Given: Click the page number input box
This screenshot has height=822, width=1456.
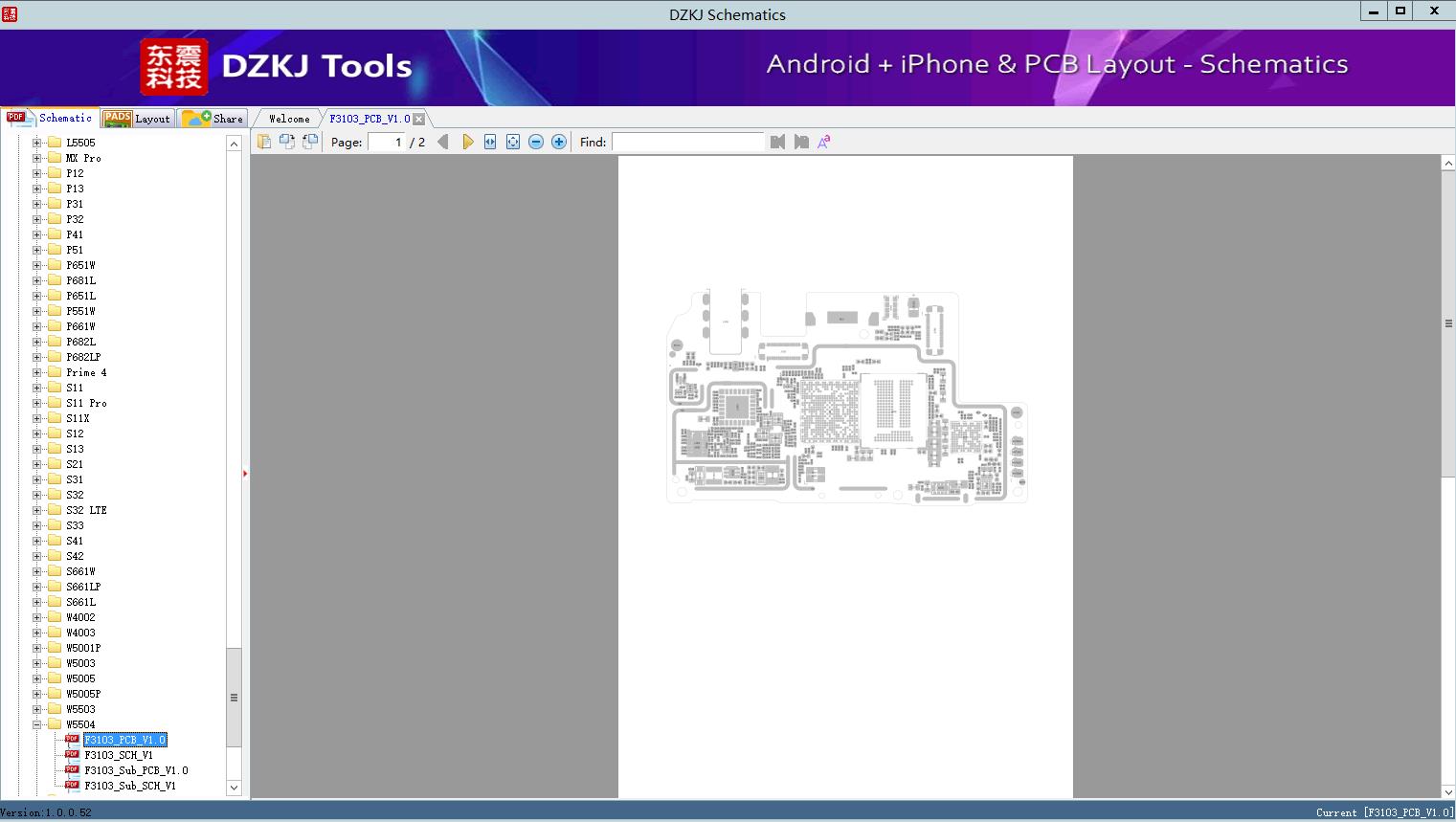Looking at the screenshot, I should 387,142.
